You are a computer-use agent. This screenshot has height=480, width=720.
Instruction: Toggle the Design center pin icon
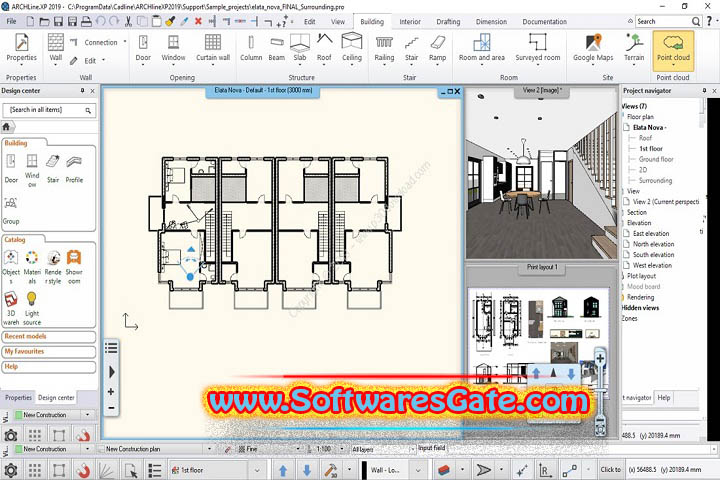pyautogui.click(x=83, y=91)
